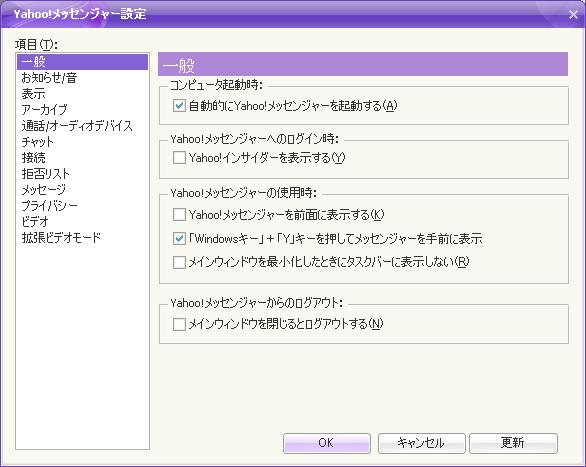Open the アーカイブ settings page
The image size is (586, 467).
82,110
